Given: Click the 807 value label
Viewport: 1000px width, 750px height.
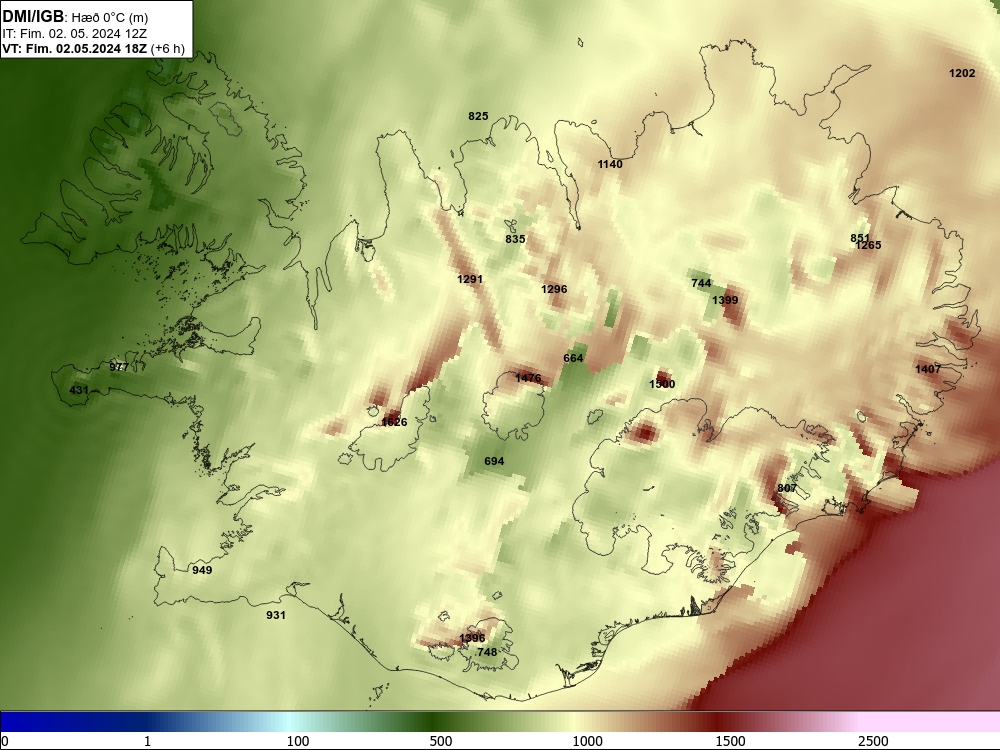Looking at the screenshot, I should click(x=787, y=488).
